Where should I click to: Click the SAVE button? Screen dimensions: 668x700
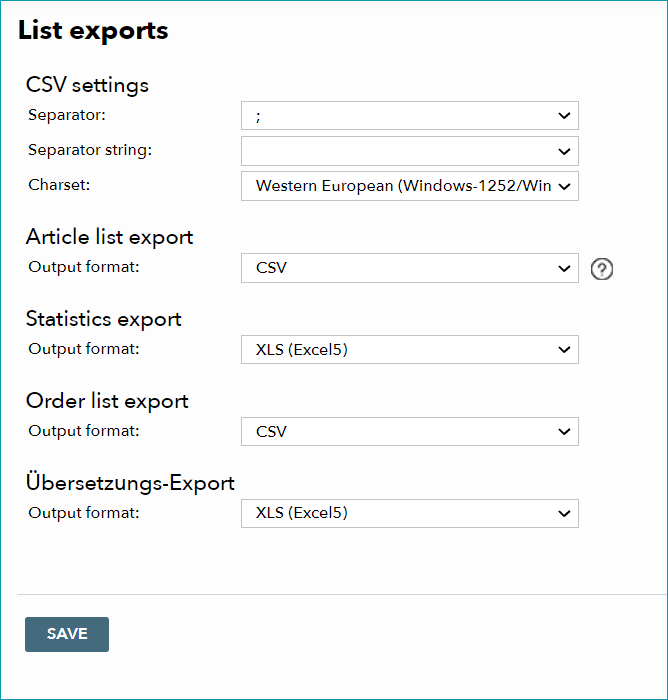pyautogui.click(x=67, y=634)
